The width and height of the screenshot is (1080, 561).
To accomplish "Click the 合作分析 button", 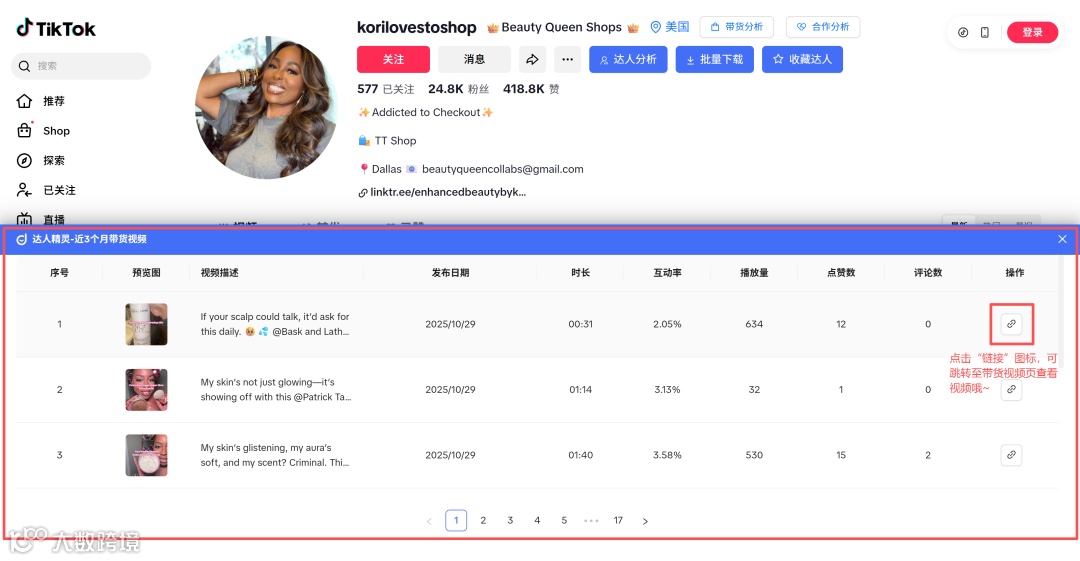I will point(823,27).
